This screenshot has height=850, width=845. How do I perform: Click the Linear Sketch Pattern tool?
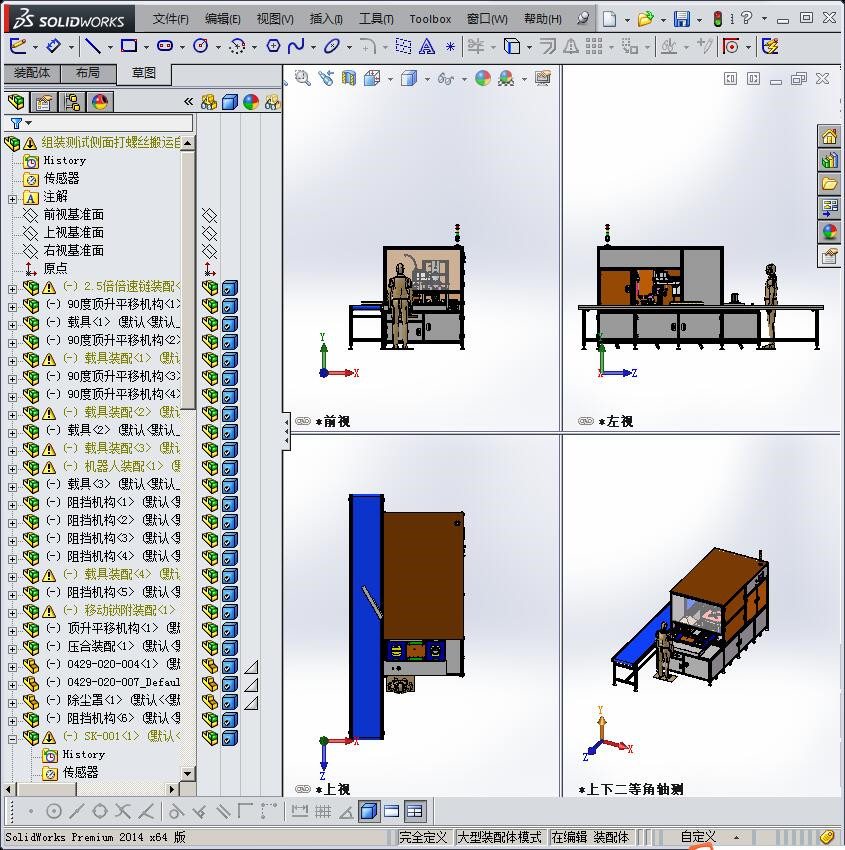click(x=594, y=46)
